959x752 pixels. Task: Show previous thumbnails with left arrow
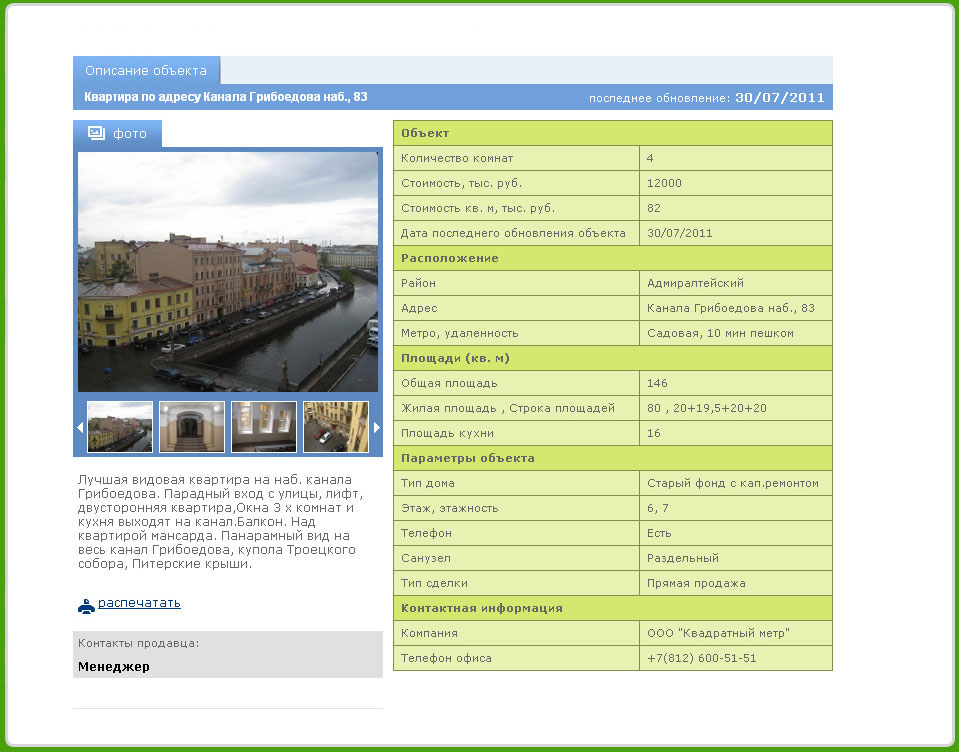tap(80, 427)
